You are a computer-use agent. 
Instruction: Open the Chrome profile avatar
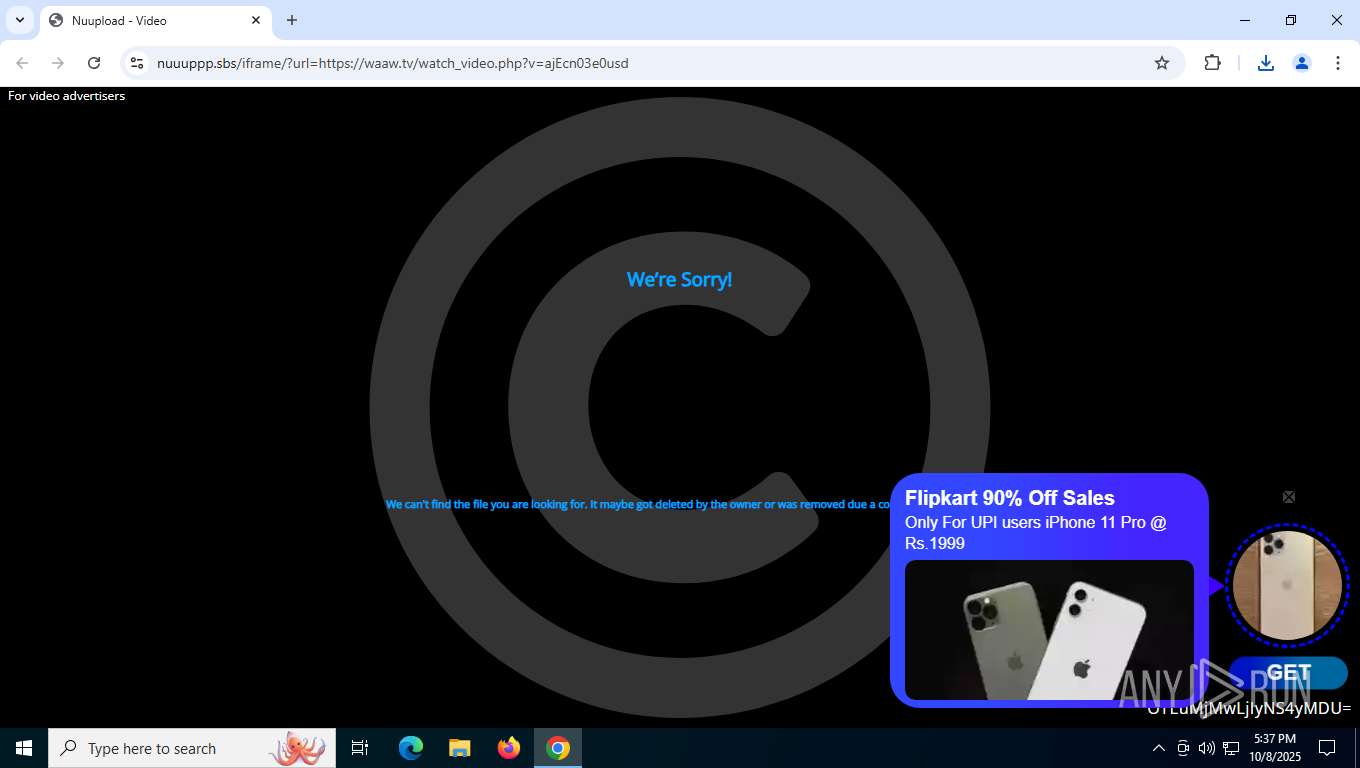tap(1302, 63)
